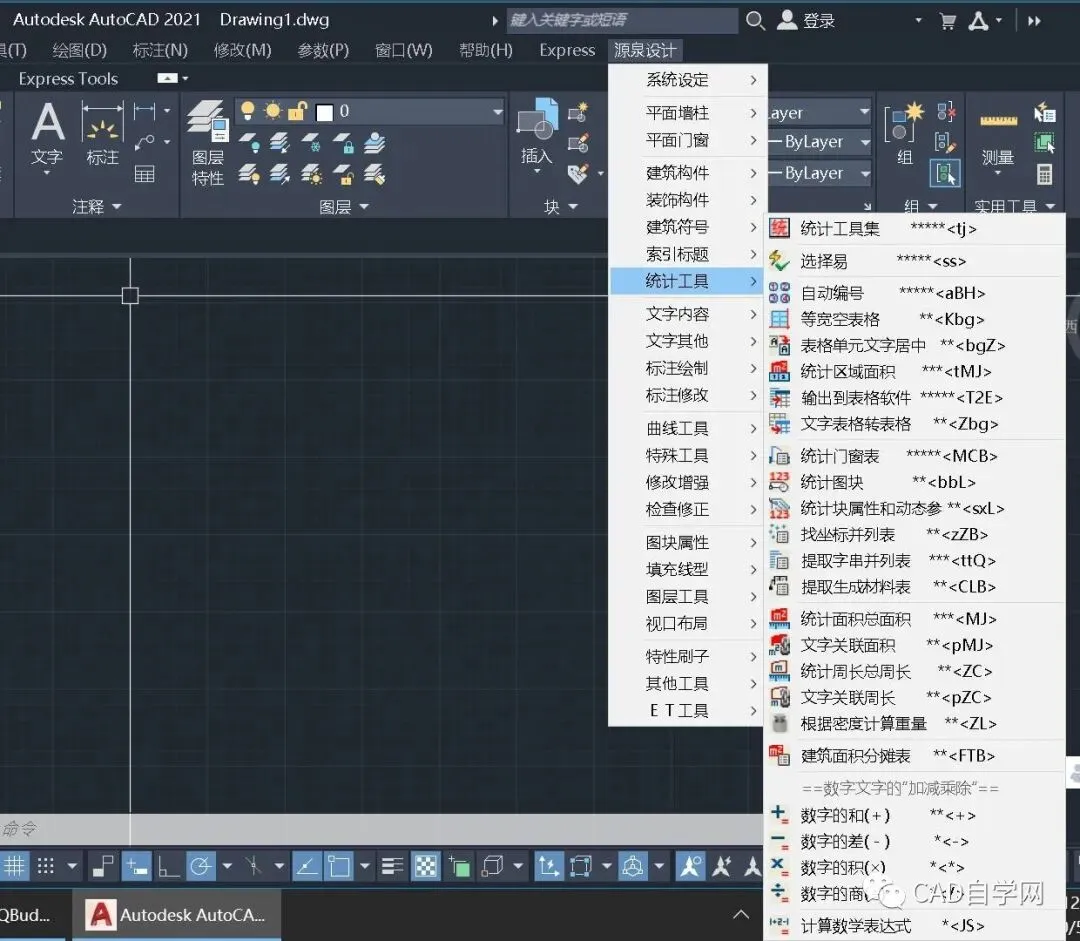Click the 标注 dimension tool icon
Image resolution: width=1080 pixels, height=941 pixels.
point(102,134)
